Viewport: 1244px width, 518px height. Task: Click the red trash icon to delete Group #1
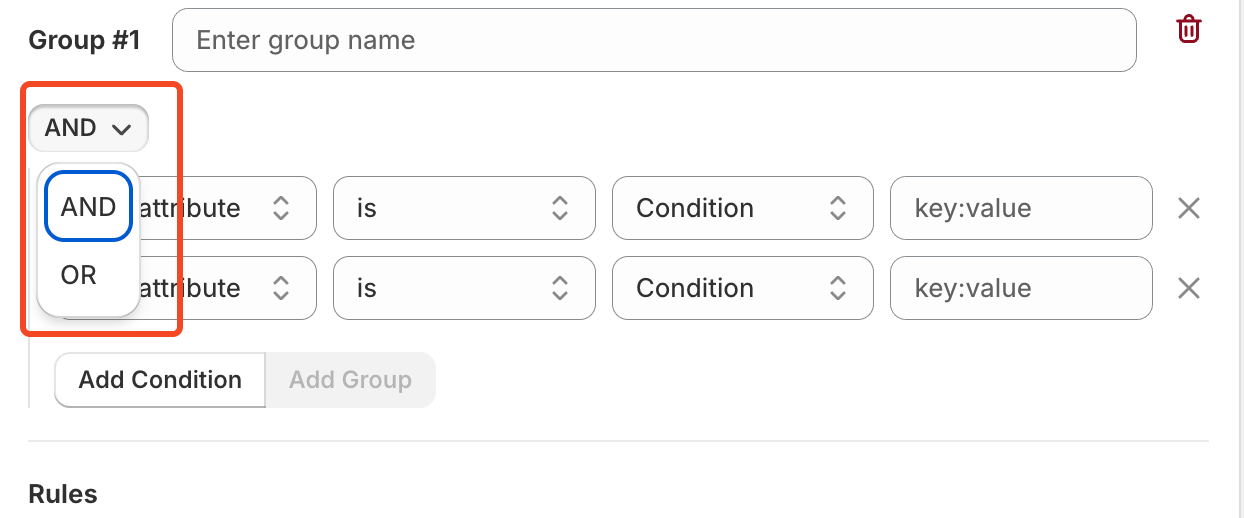tap(1188, 29)
